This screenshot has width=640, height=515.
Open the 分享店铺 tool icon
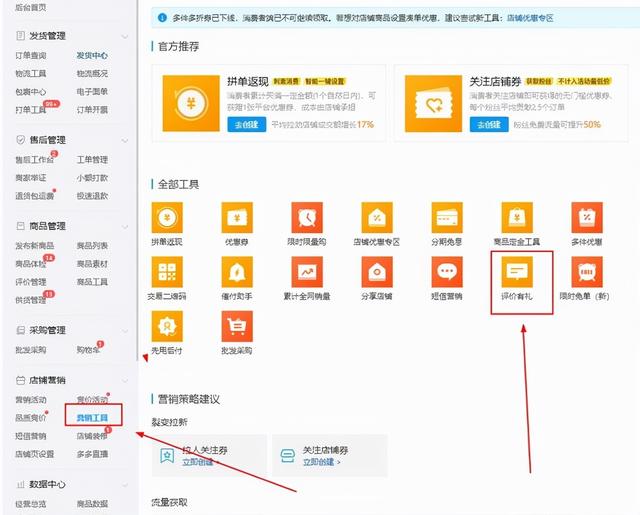point(377,272)
